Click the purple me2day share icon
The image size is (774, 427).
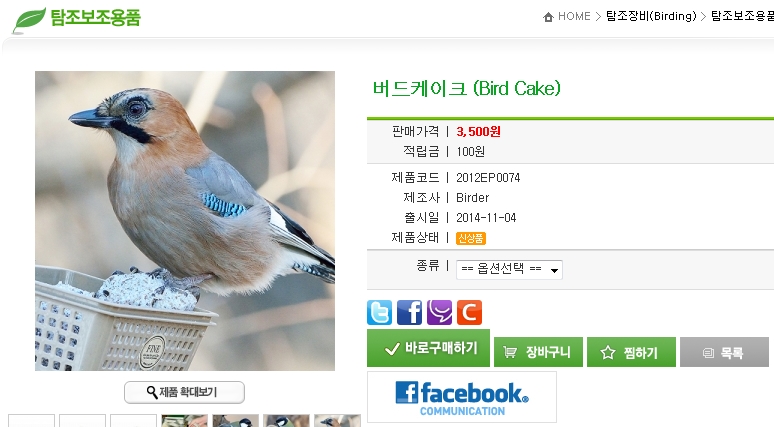[x=439, y=312]
